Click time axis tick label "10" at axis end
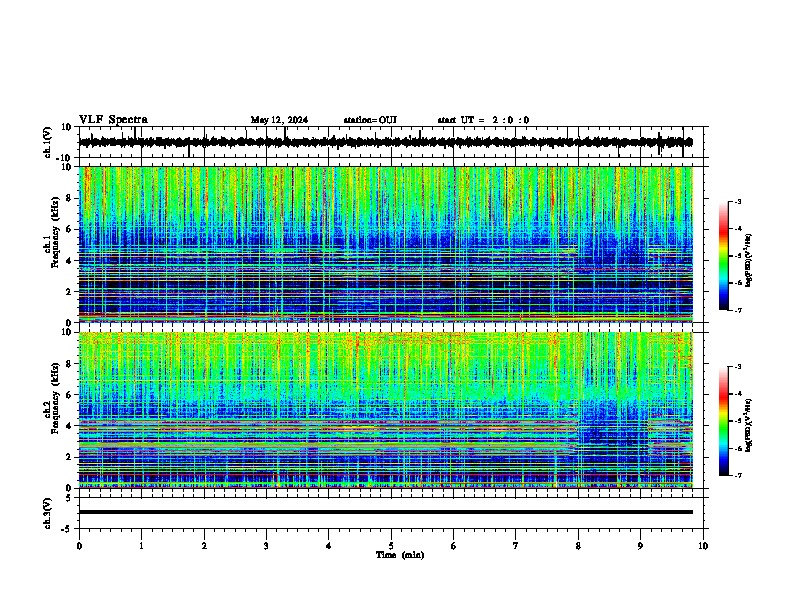Screen dimensions: 792x612 [x=703, y=546]
